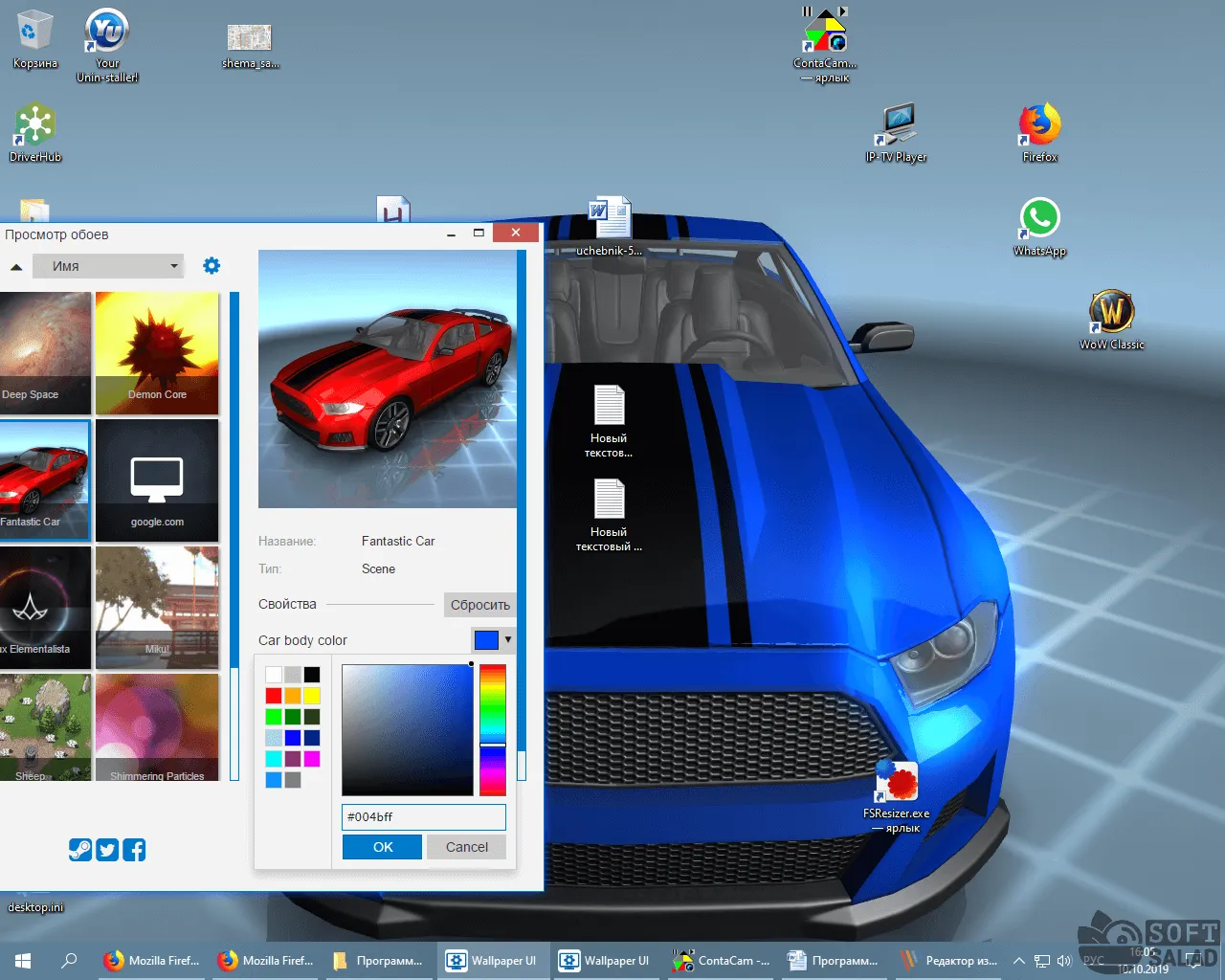The width and height of the screenshot is (1225, 980).
Task: Open Your Uninstaller desktop shortcut
Action: [107, 45]
